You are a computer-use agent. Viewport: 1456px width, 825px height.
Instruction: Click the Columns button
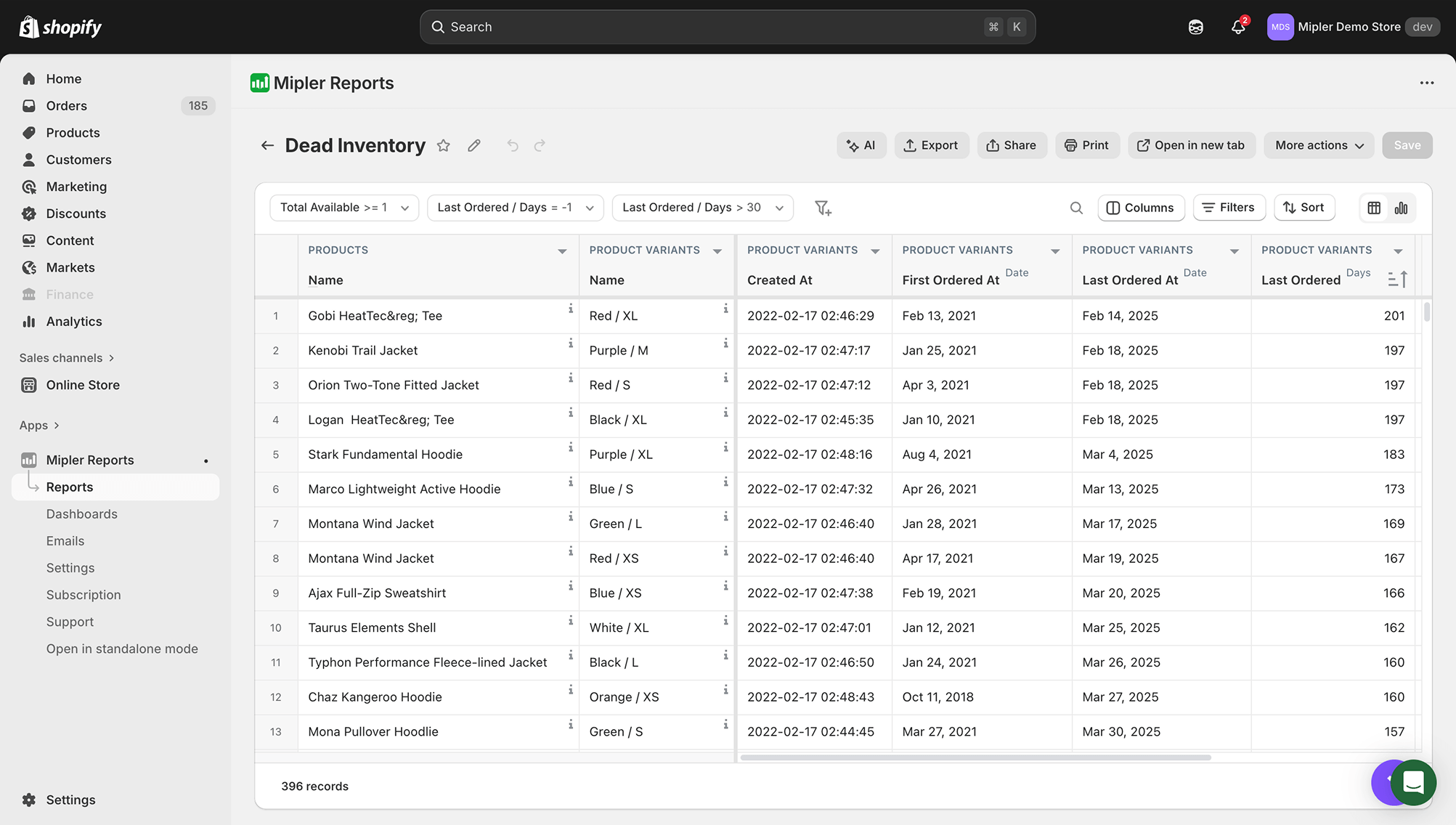[x=1140, y=208]
